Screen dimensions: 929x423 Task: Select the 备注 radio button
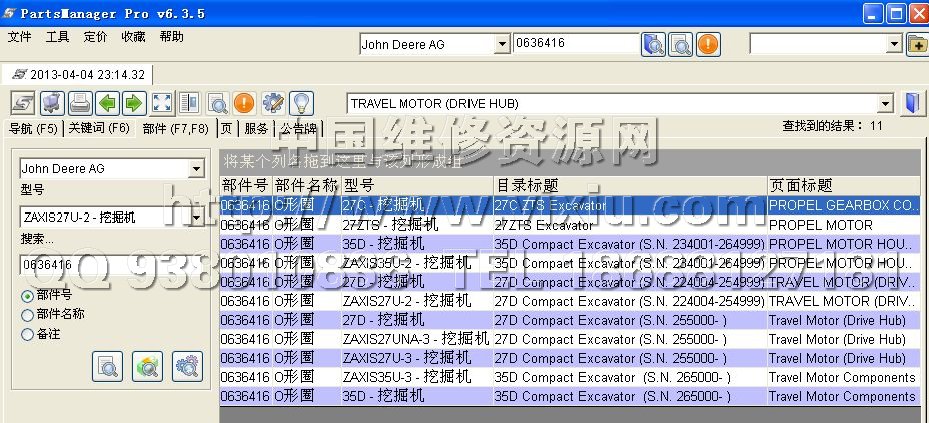(27, 334)
